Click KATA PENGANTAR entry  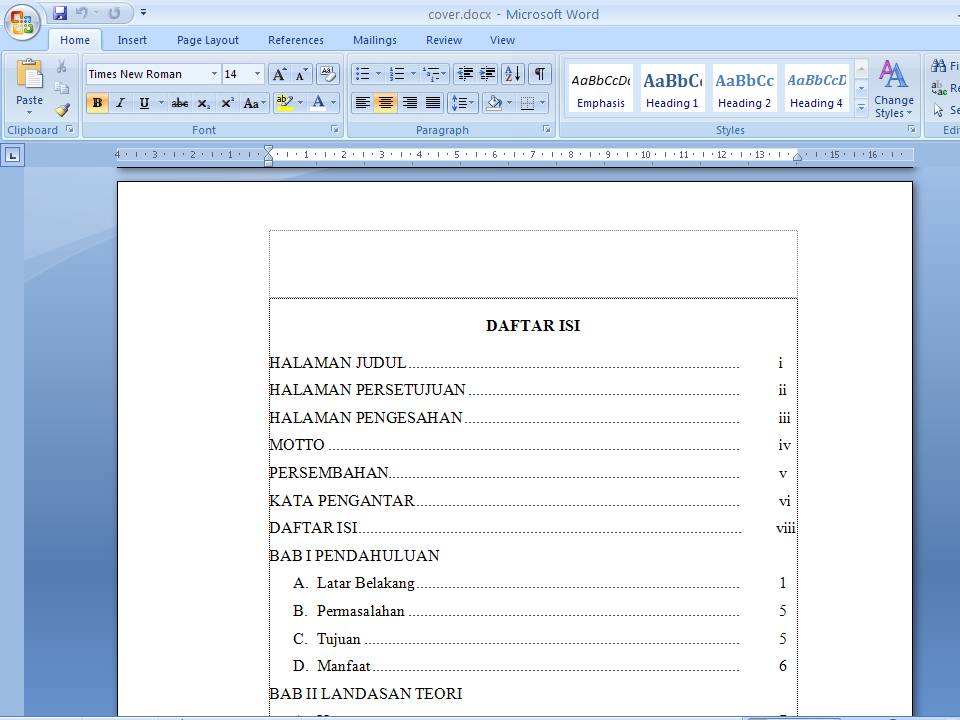[342, 501]
